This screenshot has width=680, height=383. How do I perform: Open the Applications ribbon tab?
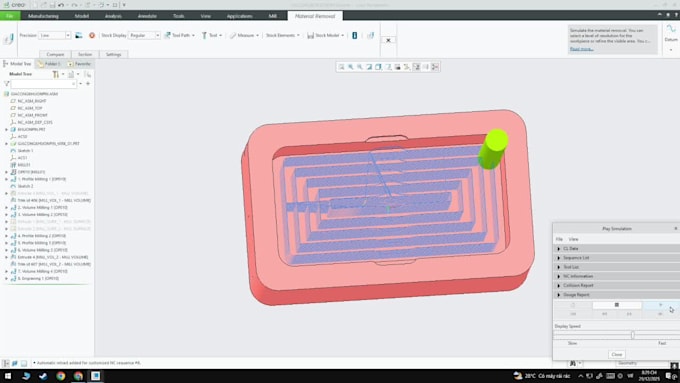tap(239, 16)
